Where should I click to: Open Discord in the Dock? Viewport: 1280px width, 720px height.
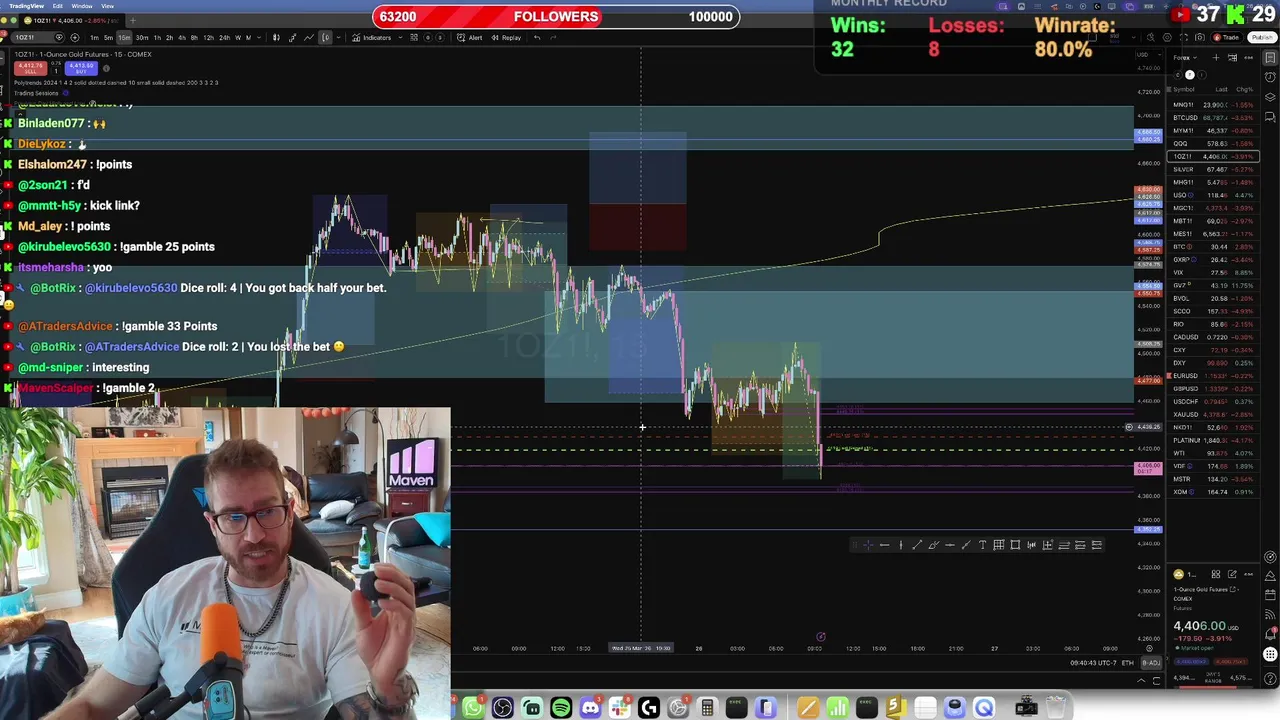pyautogui.click(x=591, y=708)
